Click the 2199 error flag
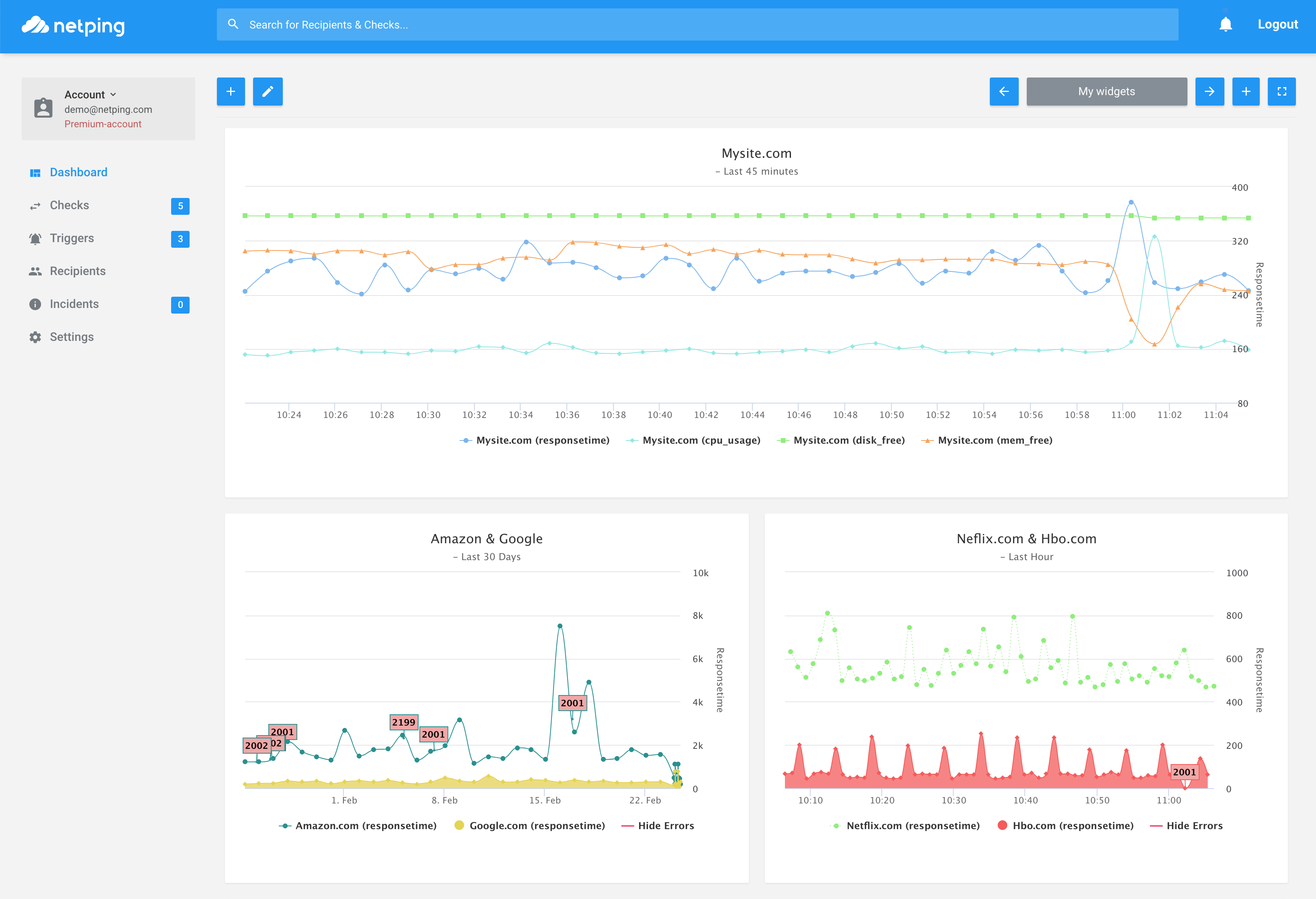 tap(404, 722)
